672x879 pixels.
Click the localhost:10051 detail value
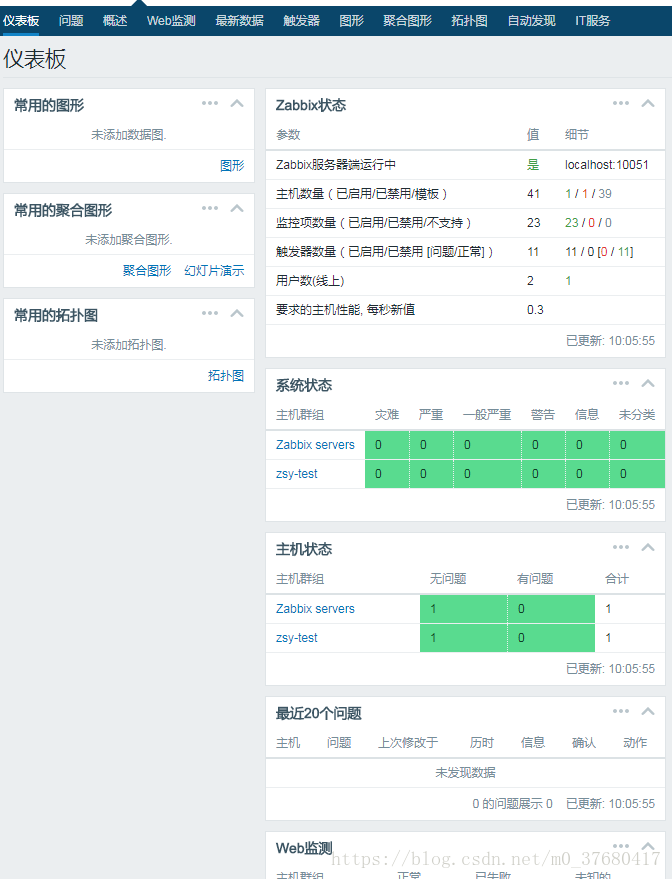tap(606, 165)
